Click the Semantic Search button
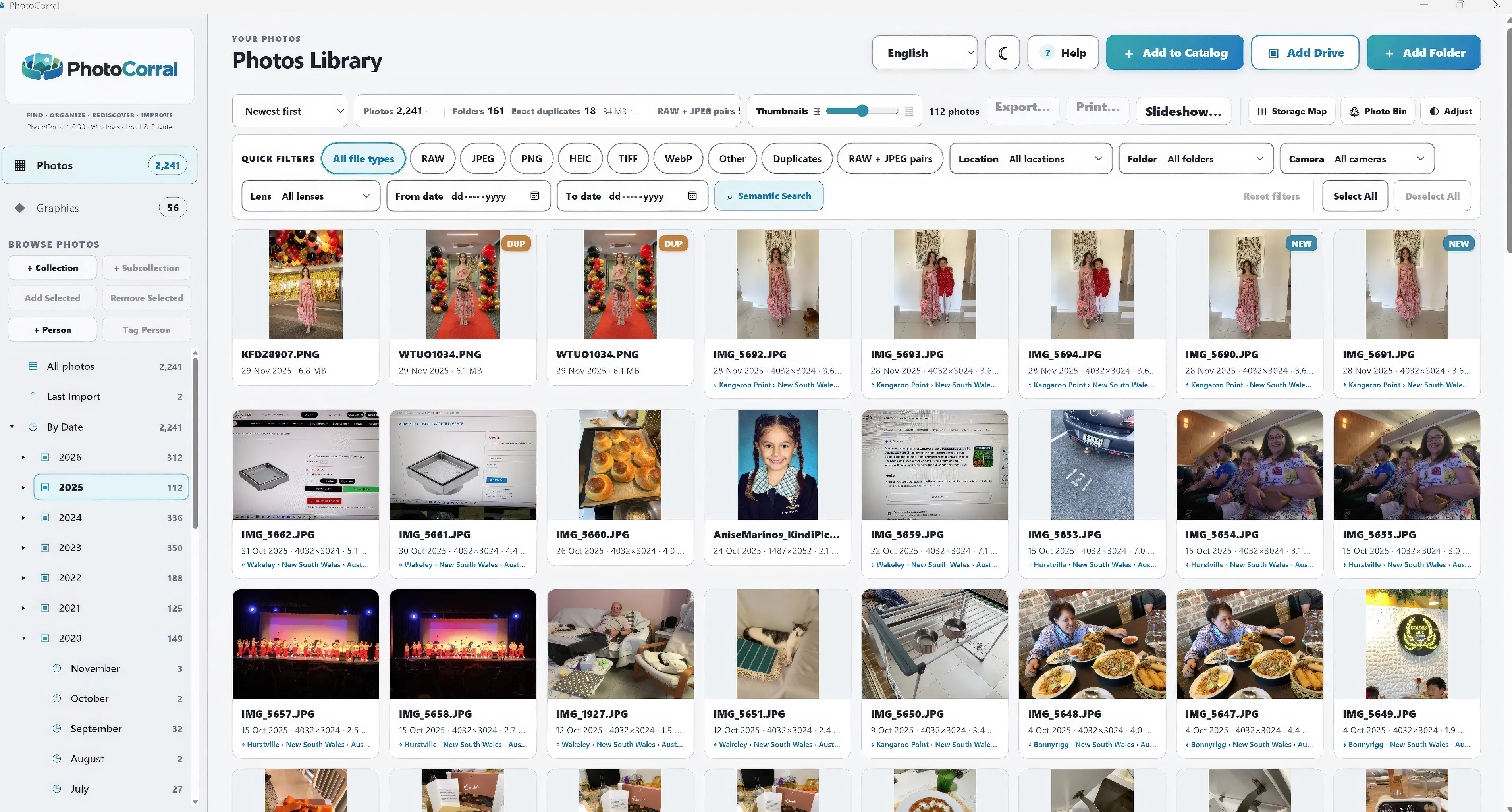The width and height of the screenshot is (1512, 812). 768,196
